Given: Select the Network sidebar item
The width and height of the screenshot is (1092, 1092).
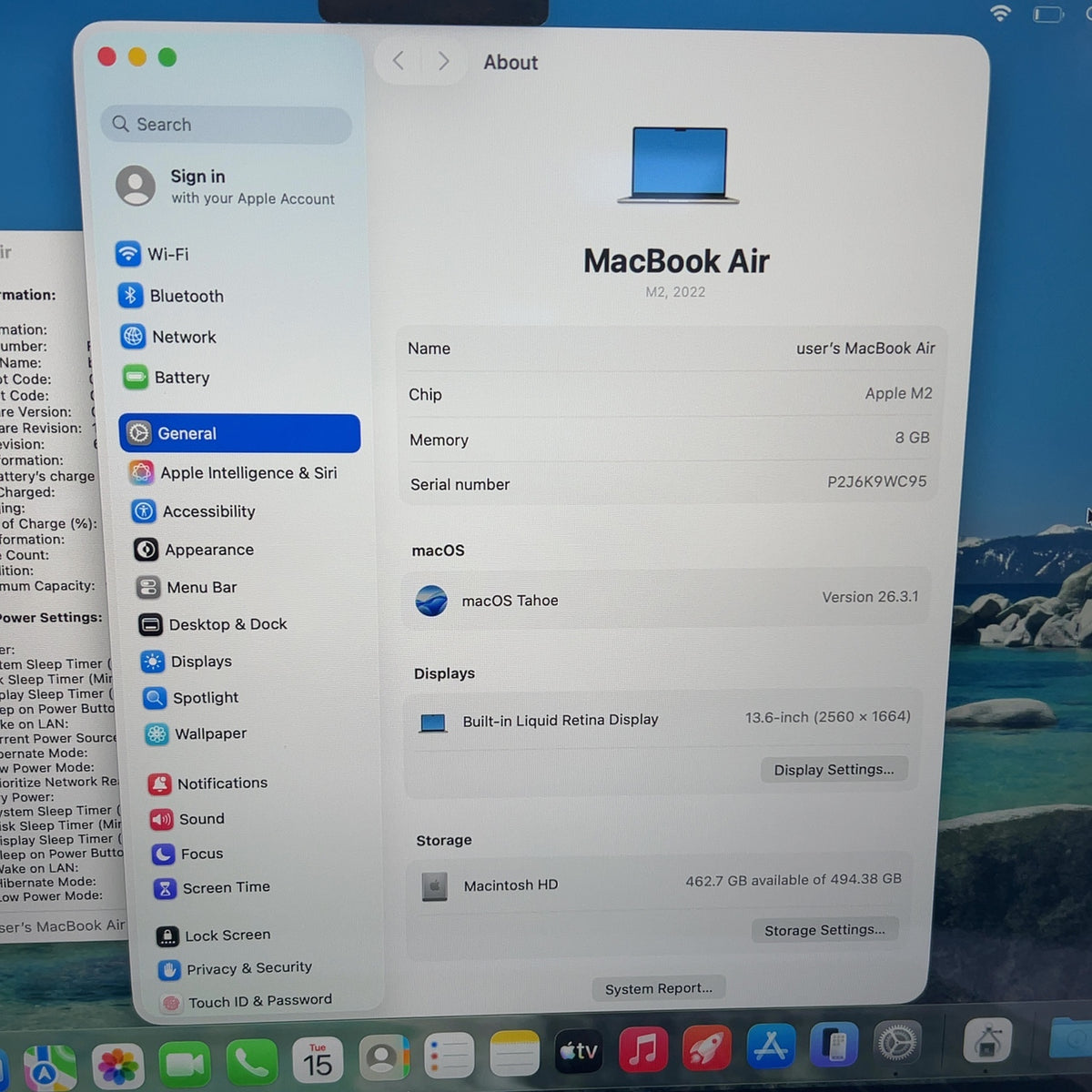Looking at the screenshot, I should coord(169,337).
